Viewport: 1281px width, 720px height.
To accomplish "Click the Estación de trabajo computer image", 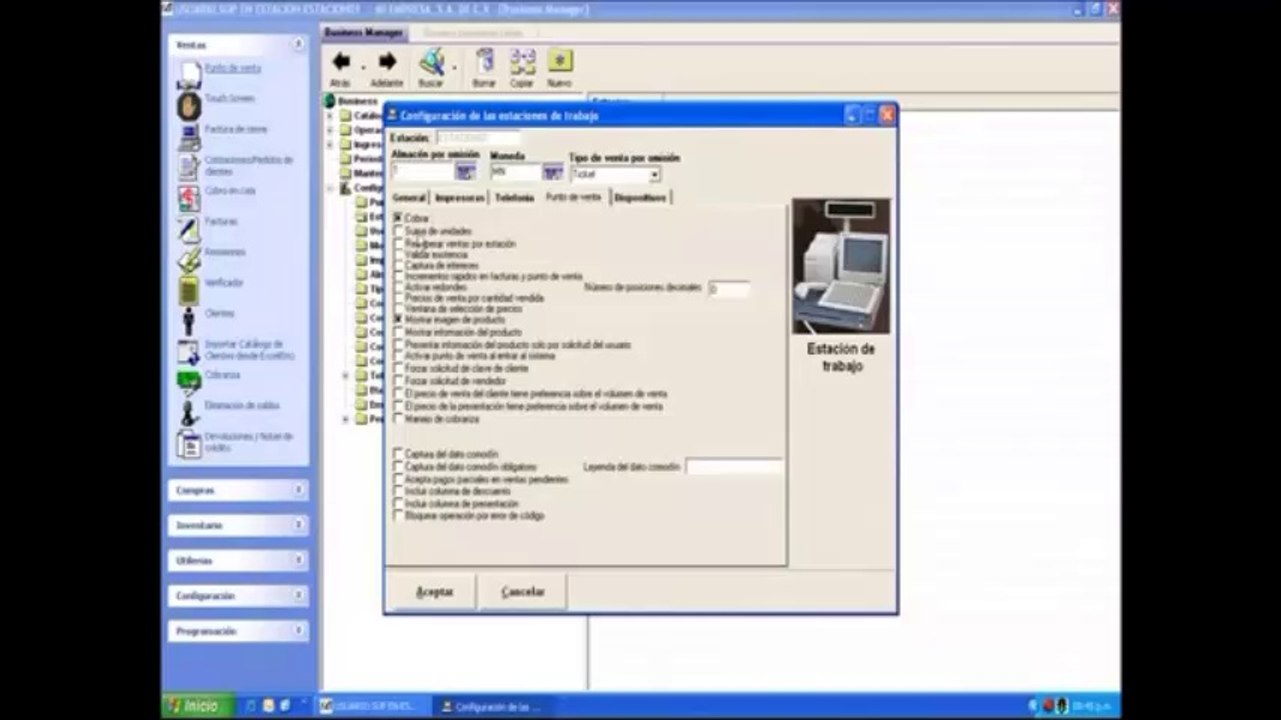I will (841, 266).
